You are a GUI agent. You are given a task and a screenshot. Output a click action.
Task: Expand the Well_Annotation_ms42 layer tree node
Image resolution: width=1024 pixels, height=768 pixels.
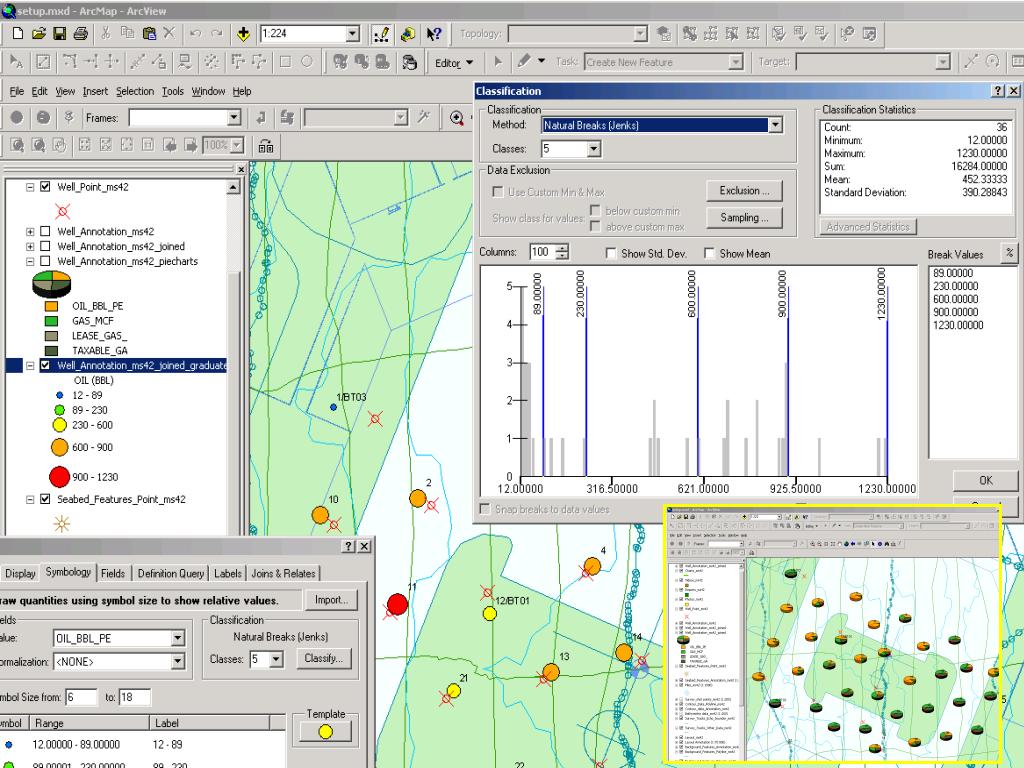tap(30, 232)
